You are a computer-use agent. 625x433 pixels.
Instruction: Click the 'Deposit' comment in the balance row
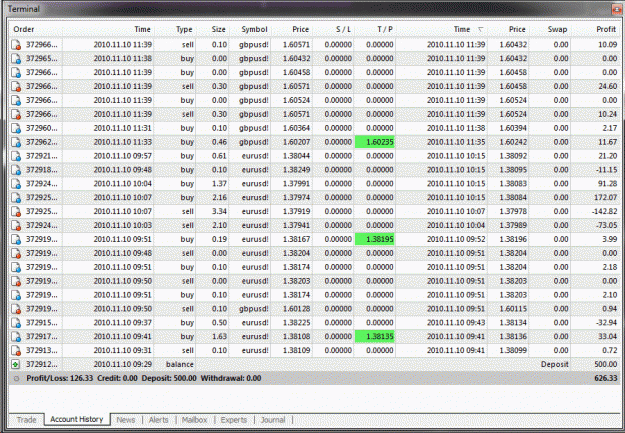point(554,364)
